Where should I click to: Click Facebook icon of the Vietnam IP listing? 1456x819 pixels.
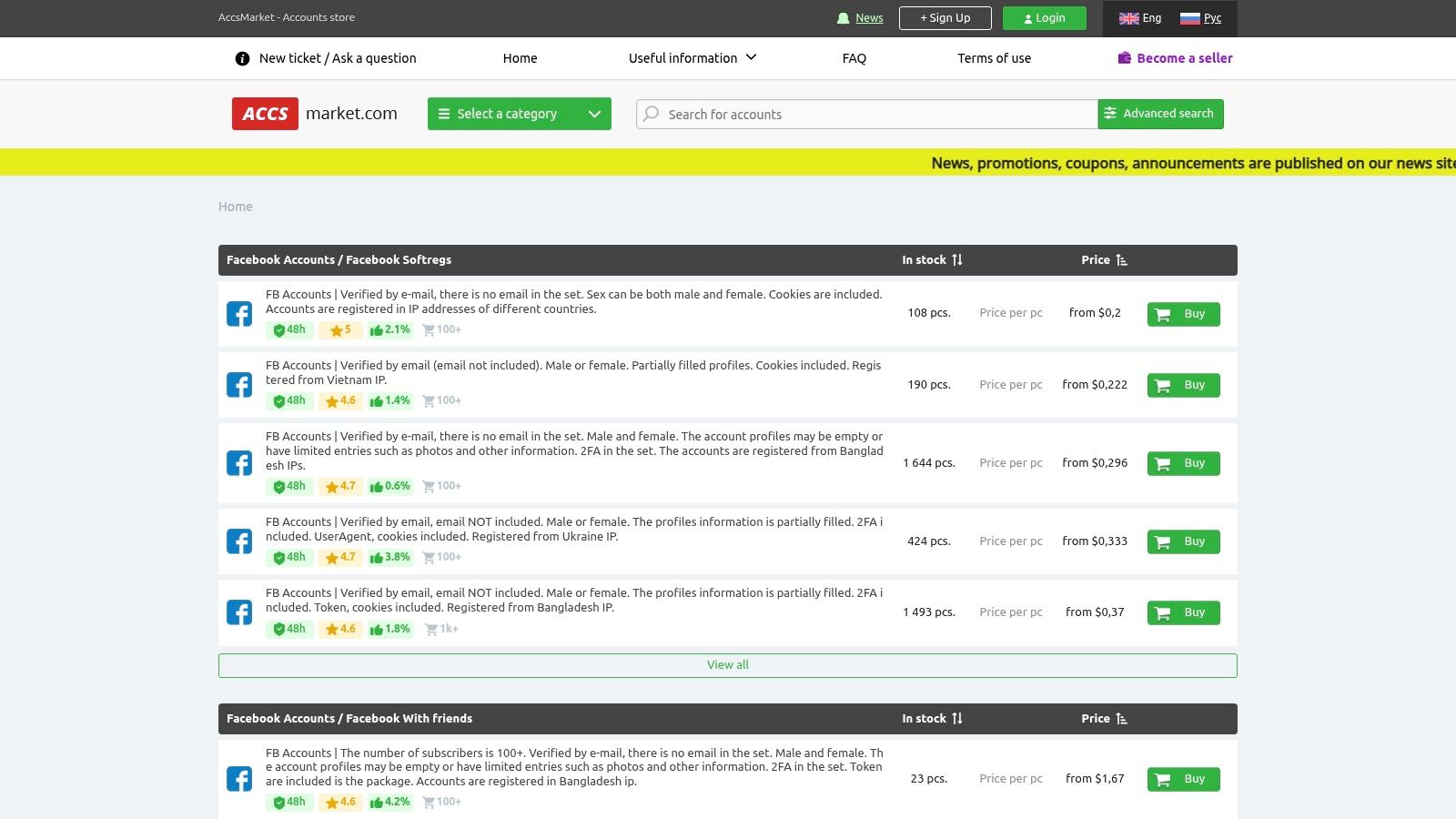click(x=239, y=385)
